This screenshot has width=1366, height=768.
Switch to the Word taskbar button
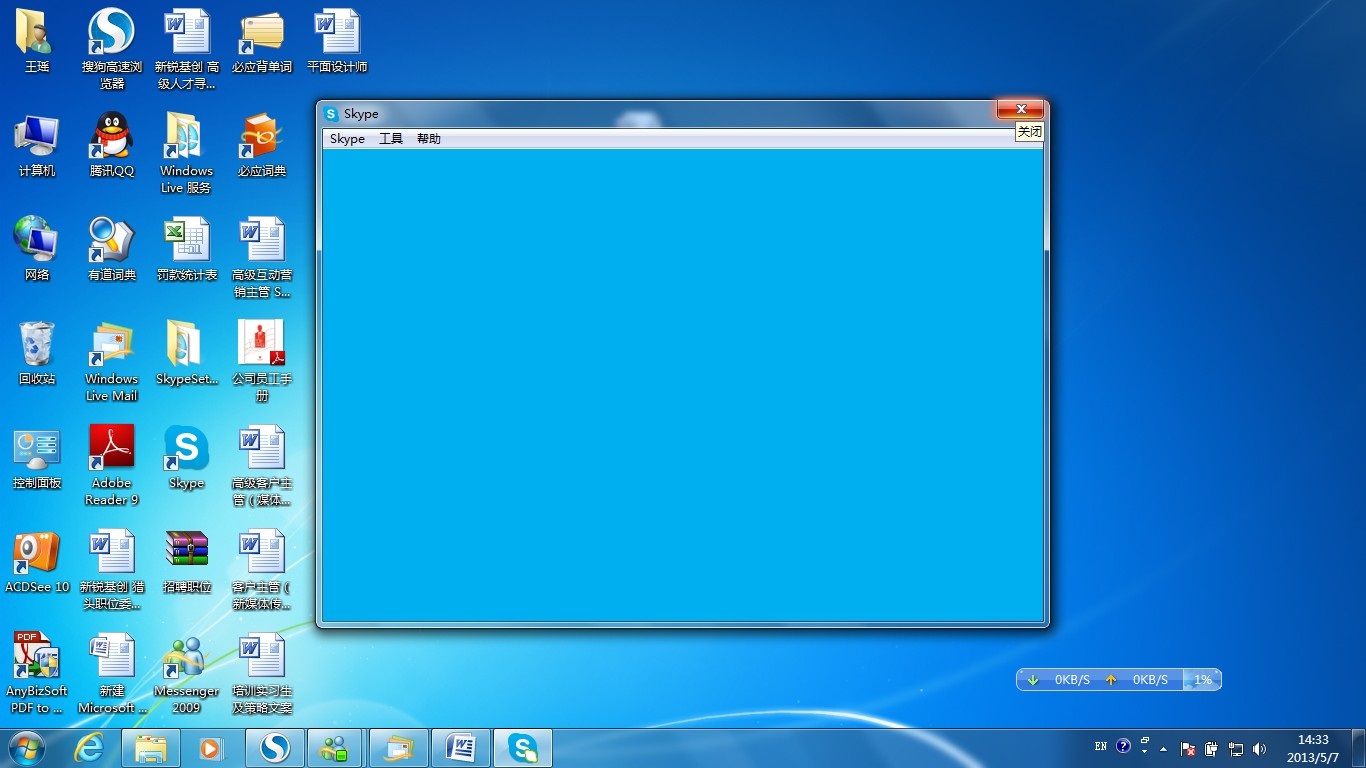[x=460, y=748]
